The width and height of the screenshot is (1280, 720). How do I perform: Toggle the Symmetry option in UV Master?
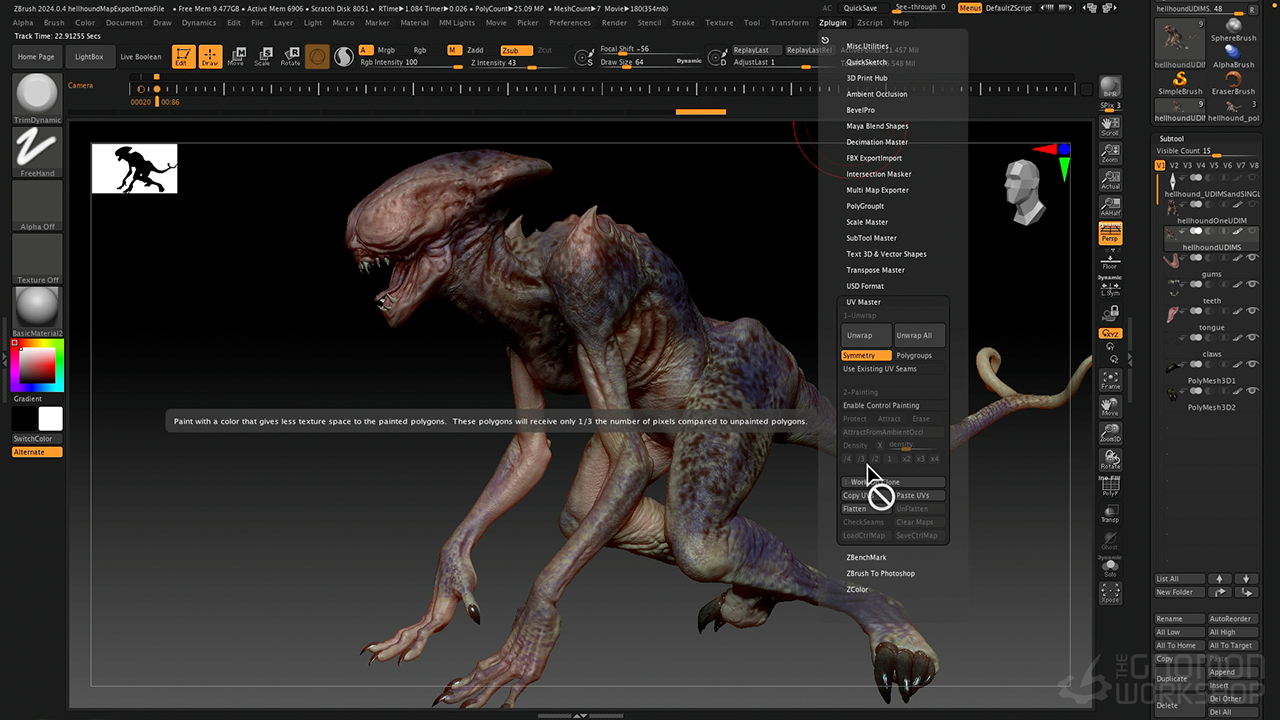click(x=866, y=356)
